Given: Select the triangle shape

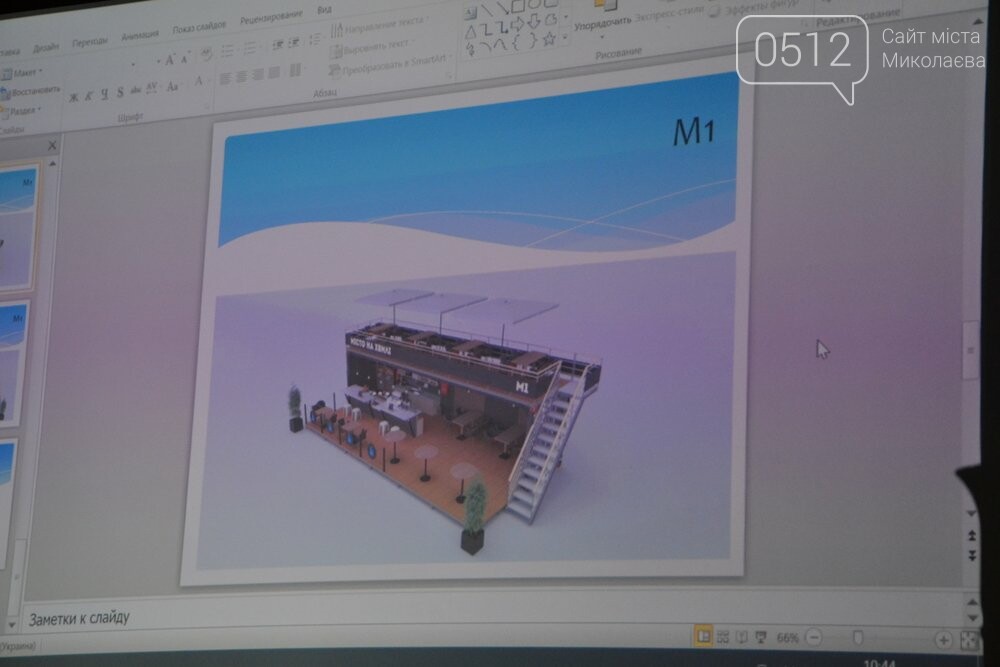Looking at the screenshot, I should (x=471, y=32).
